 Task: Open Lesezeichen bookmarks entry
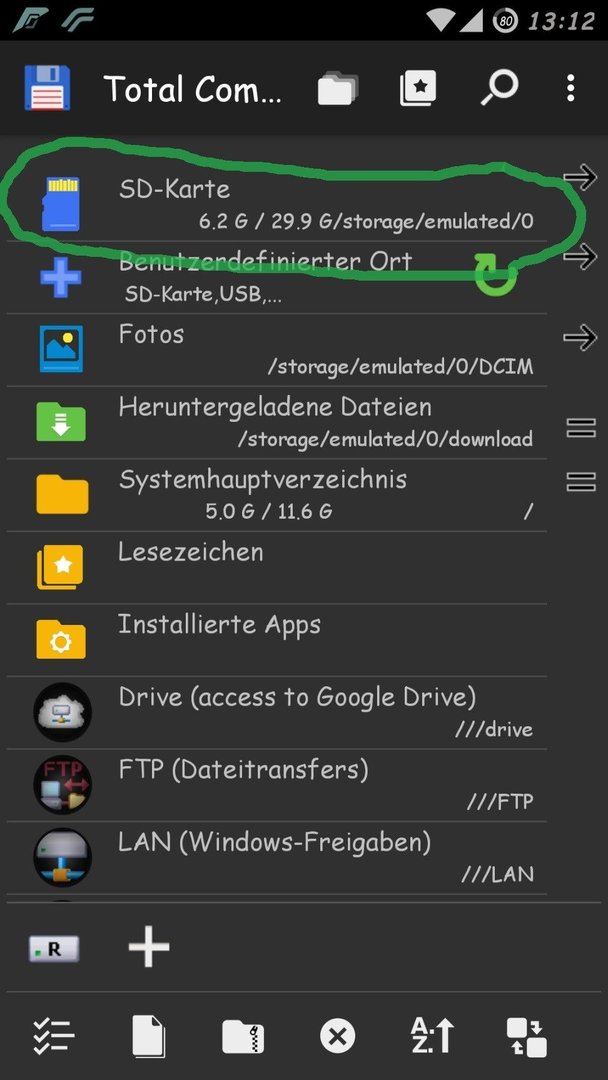[277, 568]
